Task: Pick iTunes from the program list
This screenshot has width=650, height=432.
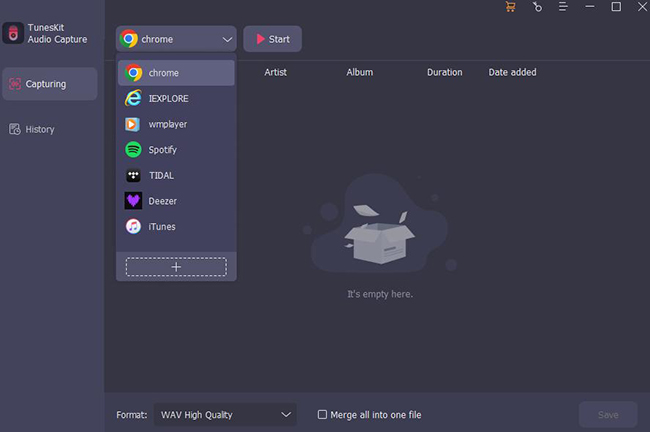Action: (176, 226)
